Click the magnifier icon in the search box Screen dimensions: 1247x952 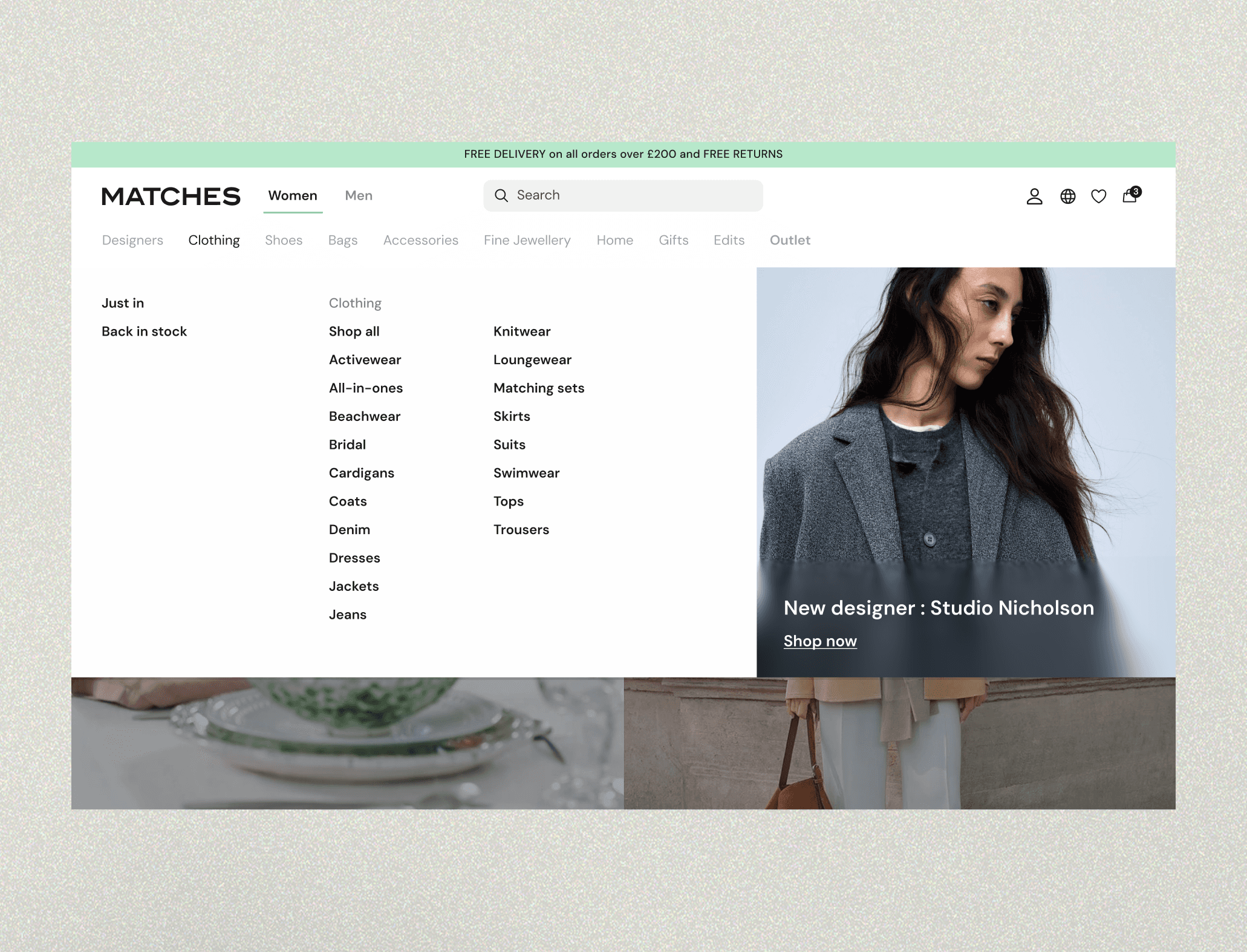click(x=501, y=195)
